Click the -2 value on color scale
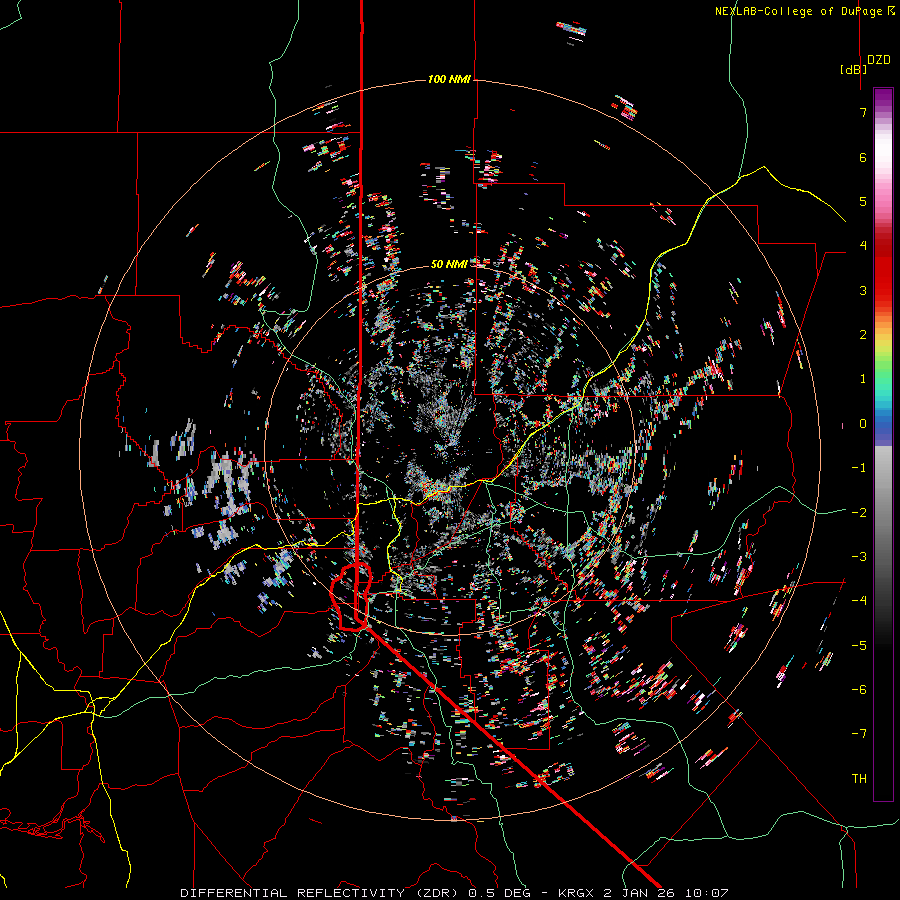The image size is (900, 900). [x=859, y=512]
